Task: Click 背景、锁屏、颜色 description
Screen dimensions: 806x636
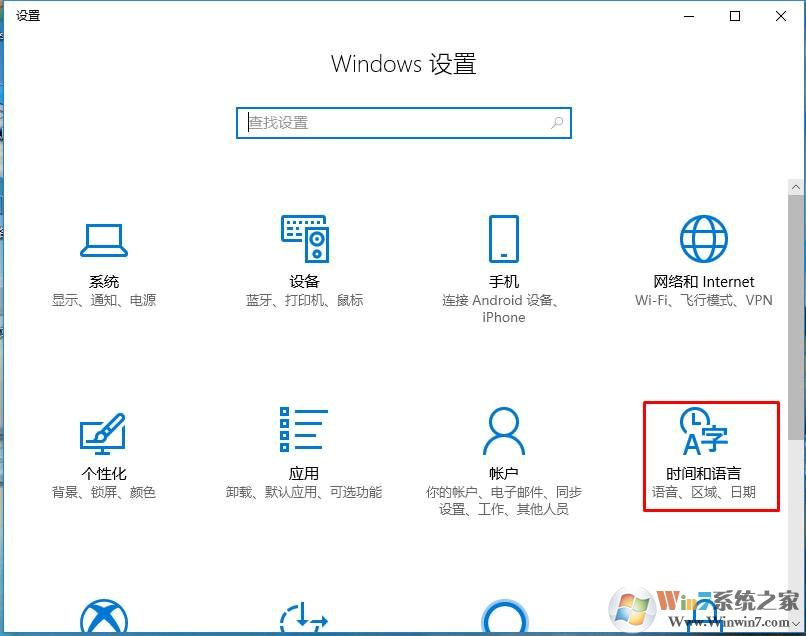Action: (x=104, y=493)
